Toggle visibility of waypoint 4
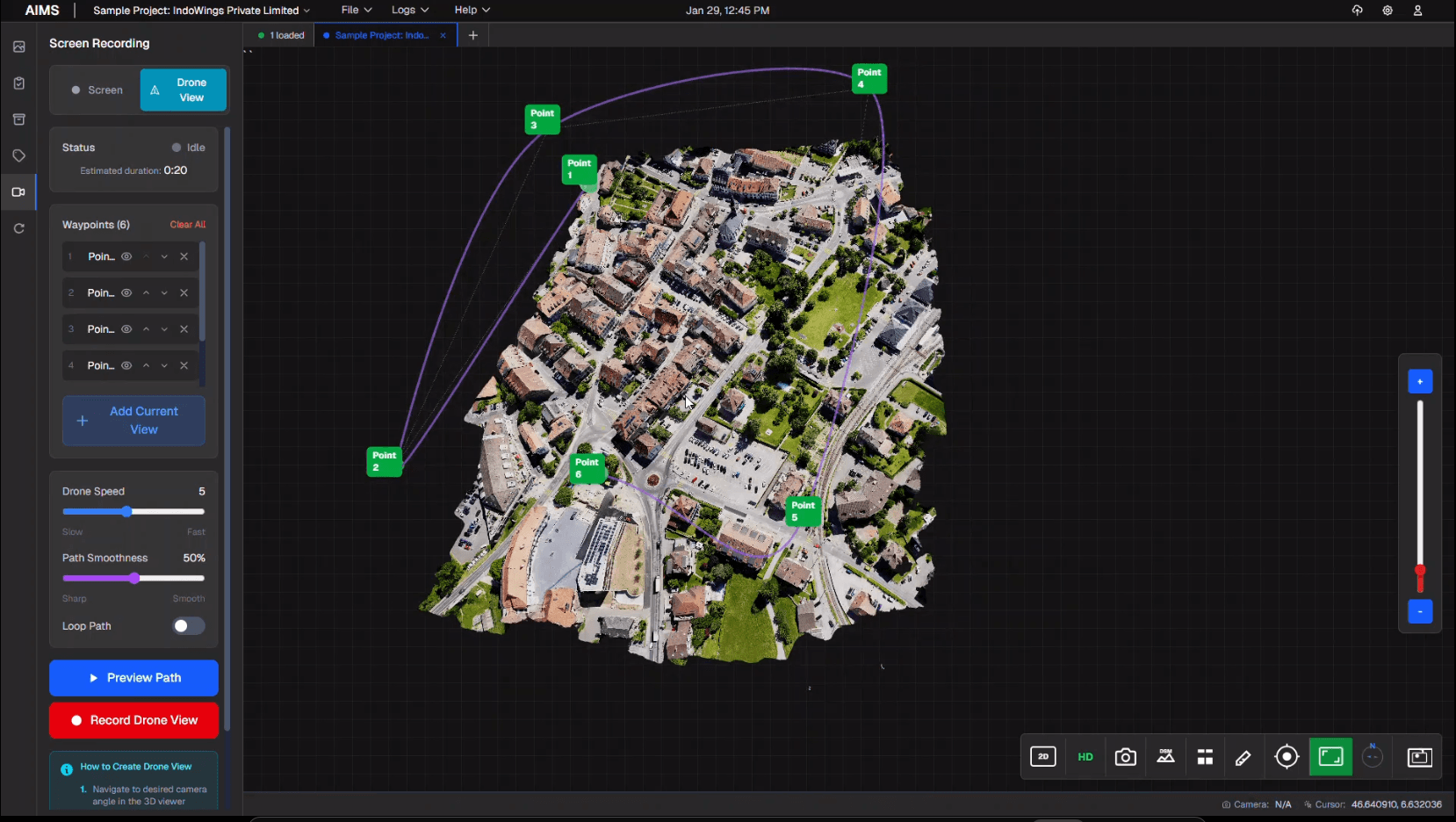 pyautogui.click(x=126, y=365)
